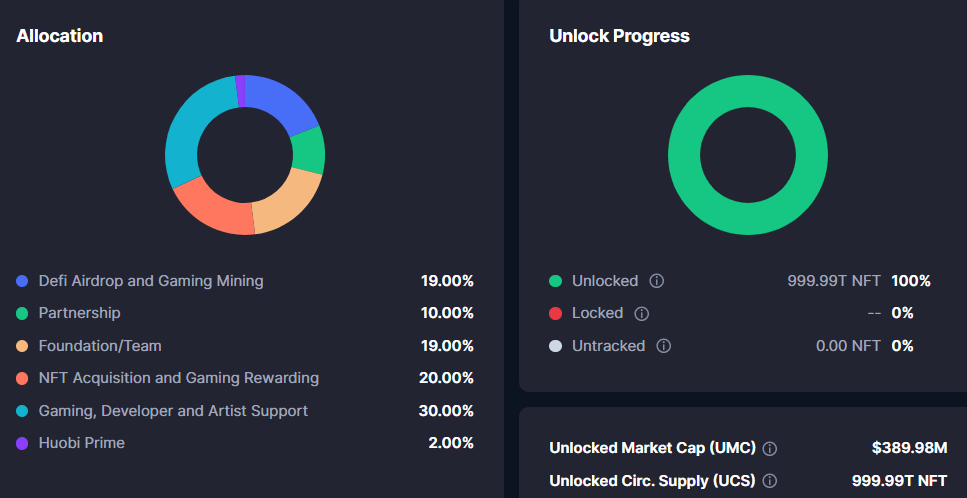Click orange Foundation/Team legend dot
Viewport: 967px width, 498px height.
click(x=22, y=346)
